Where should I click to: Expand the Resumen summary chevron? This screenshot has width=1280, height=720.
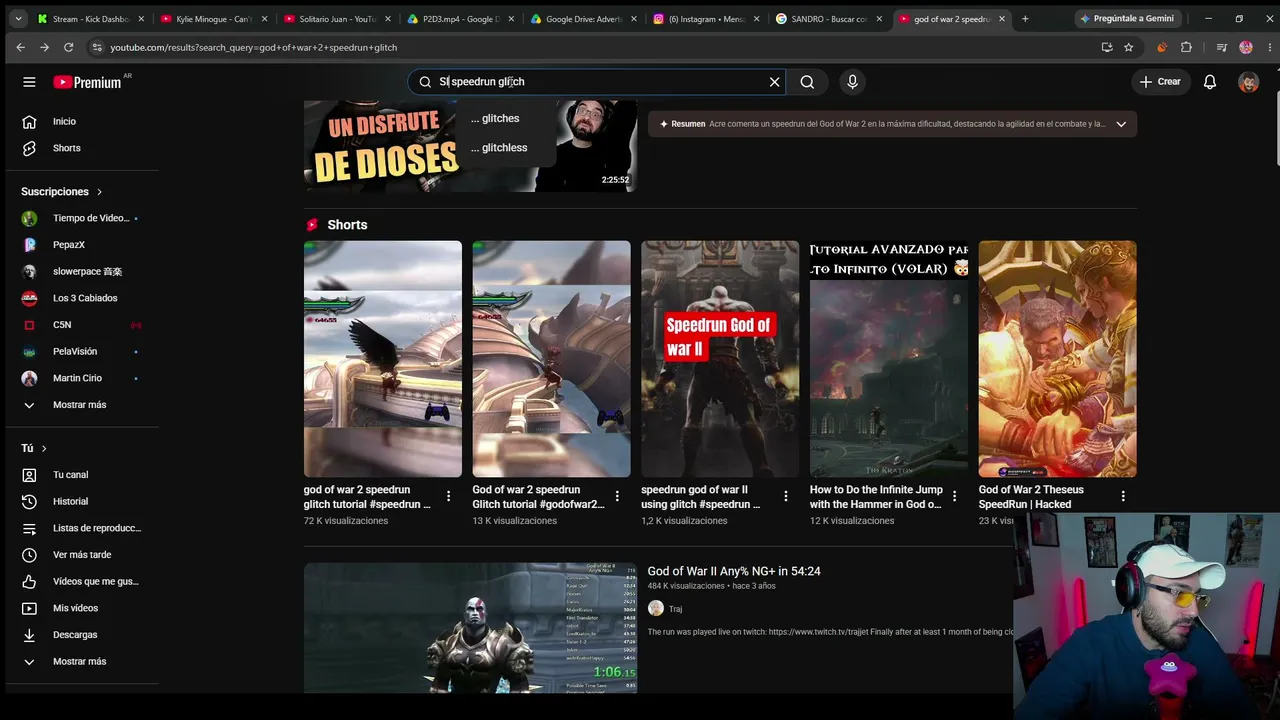[x=1121, y=124]
